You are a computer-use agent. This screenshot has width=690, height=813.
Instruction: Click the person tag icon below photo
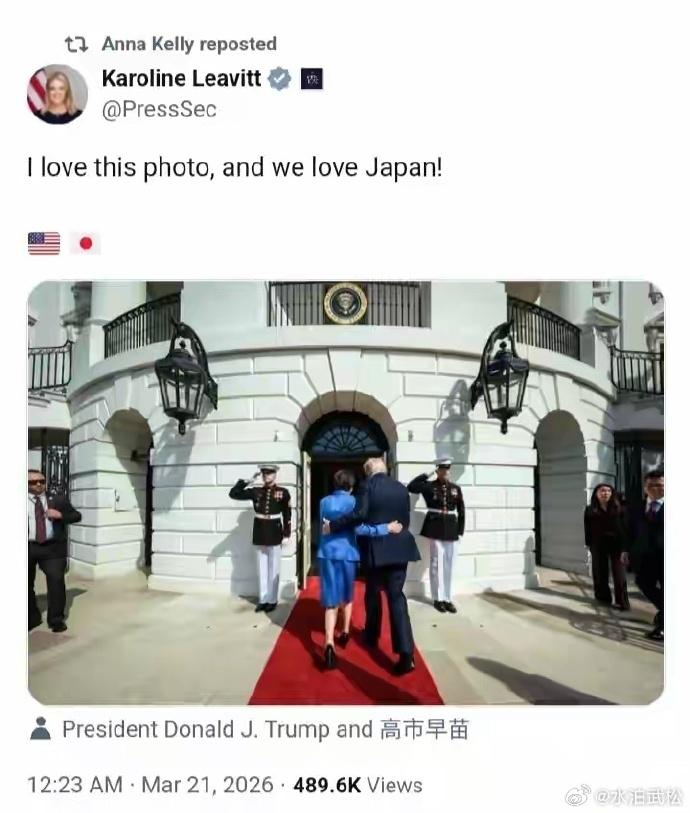click(40, 728)
